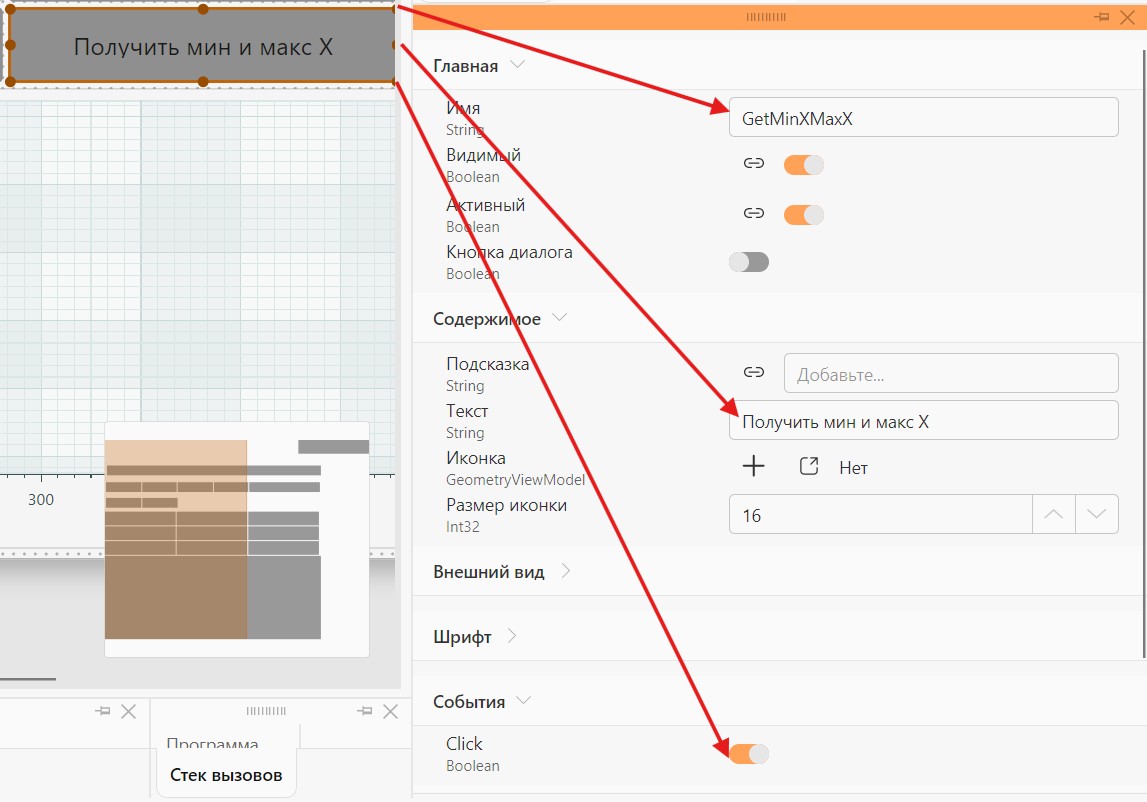This screenshot has width=1147, height=802.
Task: Click the Текст field with "Получить мин и макс X"
Action: pyautogui.click(x=923, y=421)
